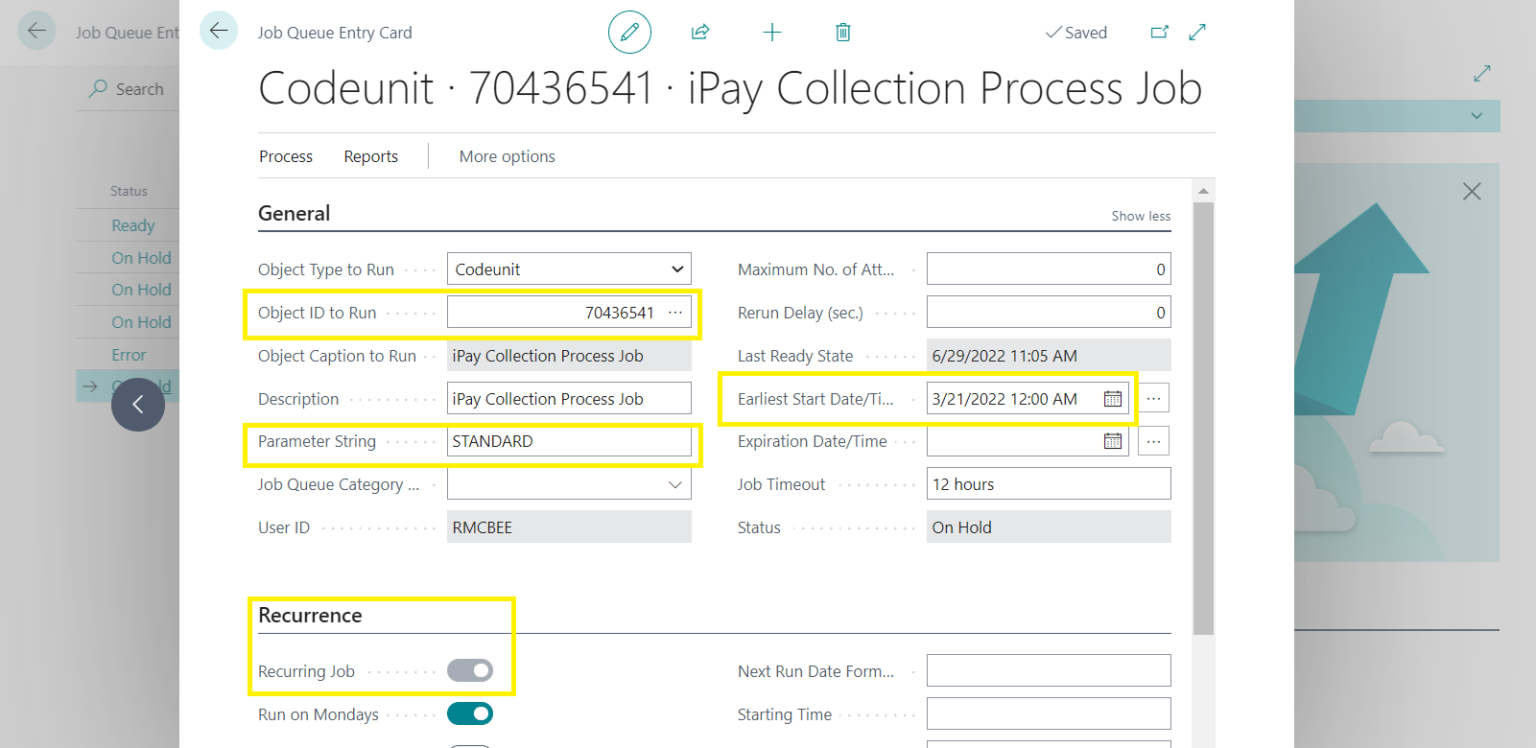This screenshot has width=1536, height=748.
Task: Open the More options menu
Action: (506, 156)
